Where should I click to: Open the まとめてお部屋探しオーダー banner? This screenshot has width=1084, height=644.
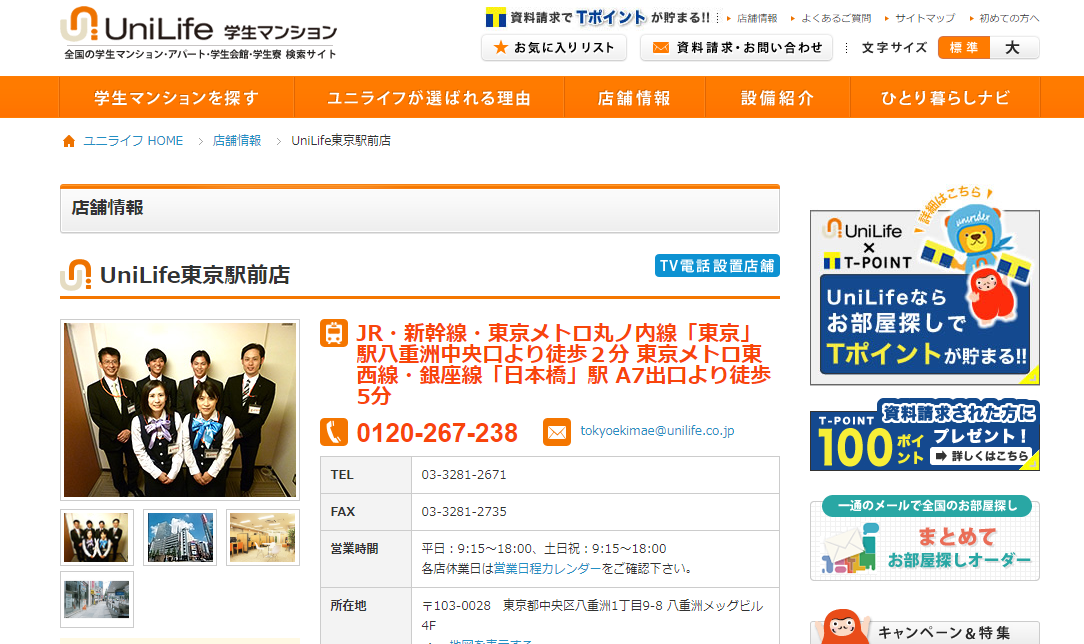tap(924, 540)
